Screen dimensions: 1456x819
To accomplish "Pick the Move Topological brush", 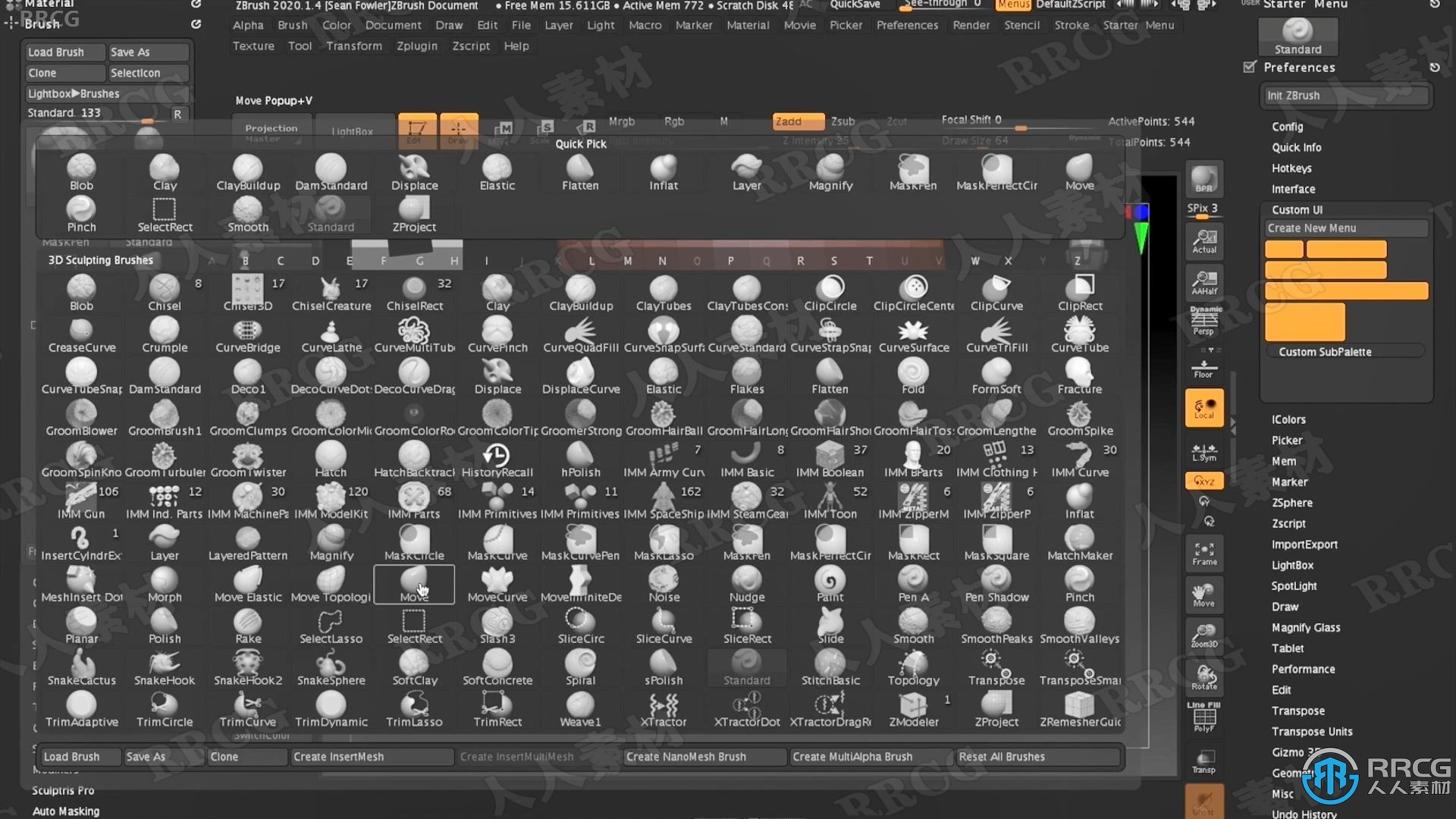I will (331, 585).
